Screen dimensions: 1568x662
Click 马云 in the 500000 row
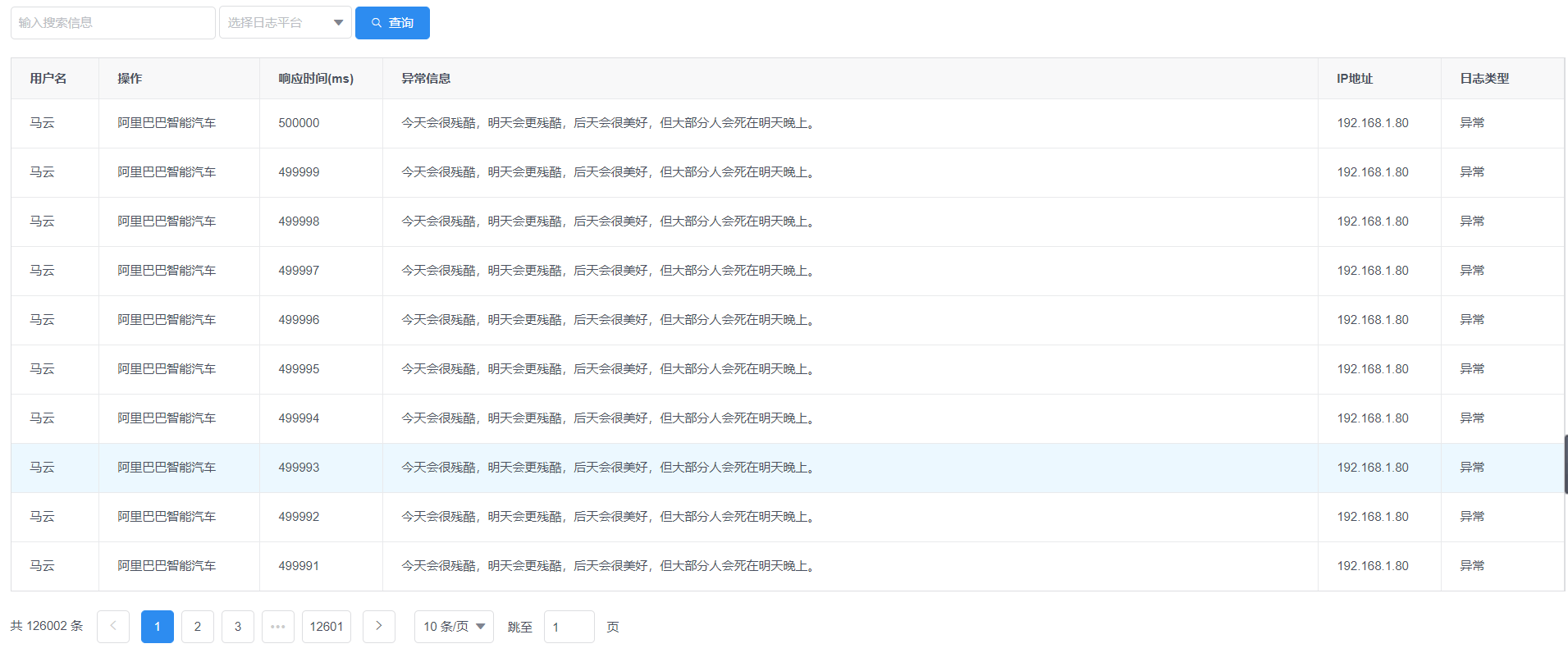pyautogui.click(x=42, y=123)
